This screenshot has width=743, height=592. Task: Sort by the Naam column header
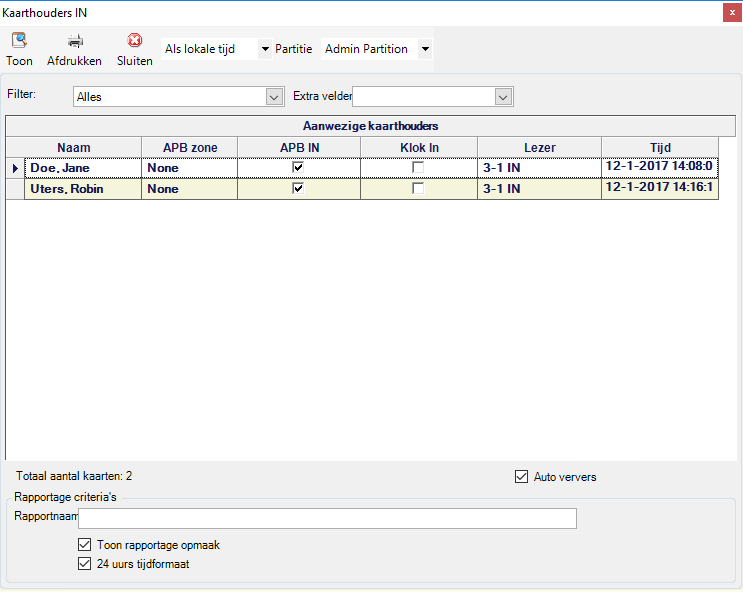point(74,147)
